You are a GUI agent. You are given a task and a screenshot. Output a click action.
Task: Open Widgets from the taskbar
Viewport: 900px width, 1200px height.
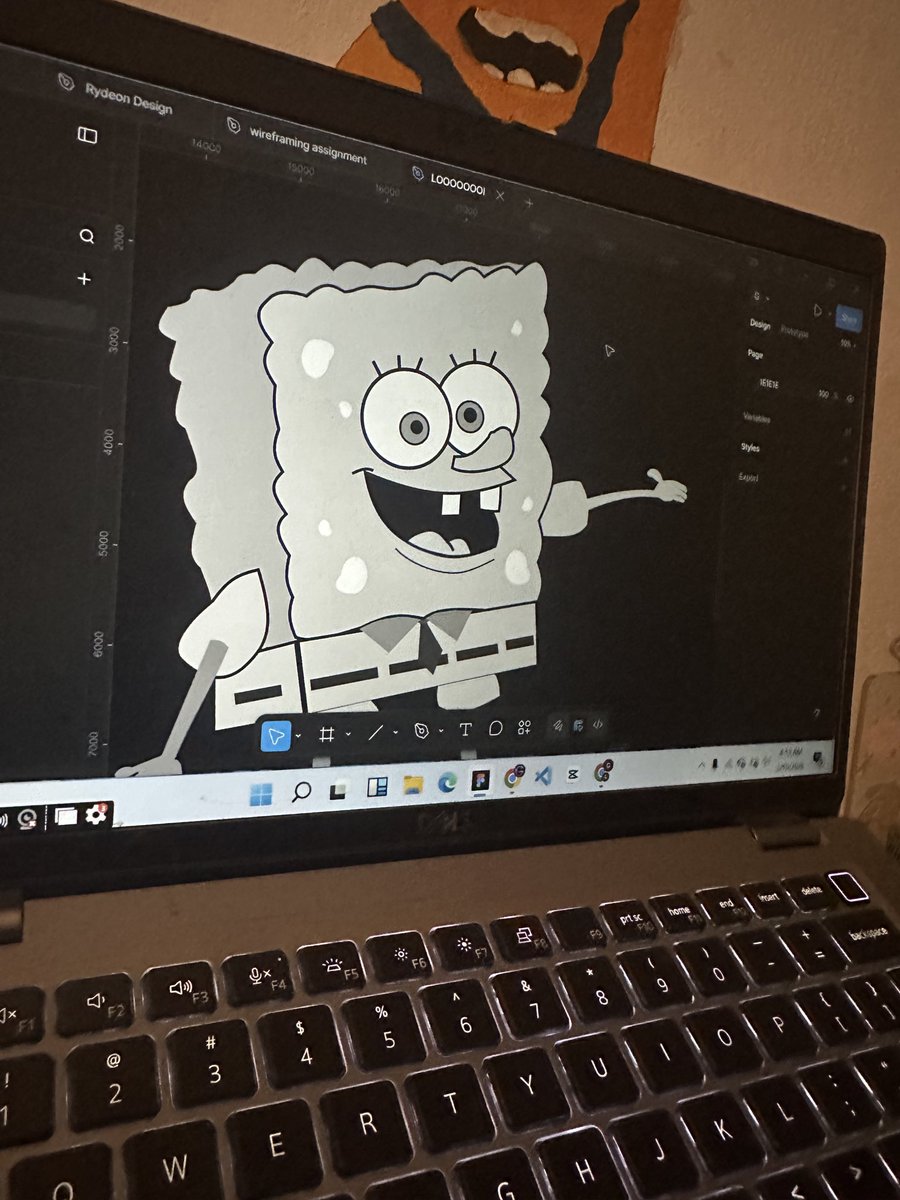pyautogui.click(x=377, y=787)
